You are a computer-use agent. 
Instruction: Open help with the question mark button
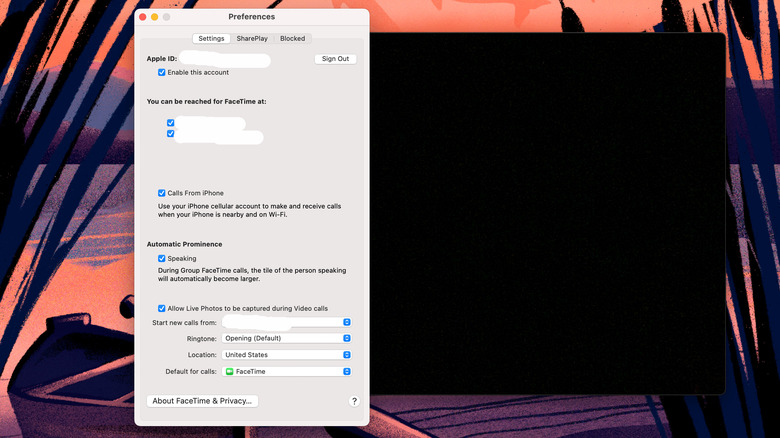point(354,401)
